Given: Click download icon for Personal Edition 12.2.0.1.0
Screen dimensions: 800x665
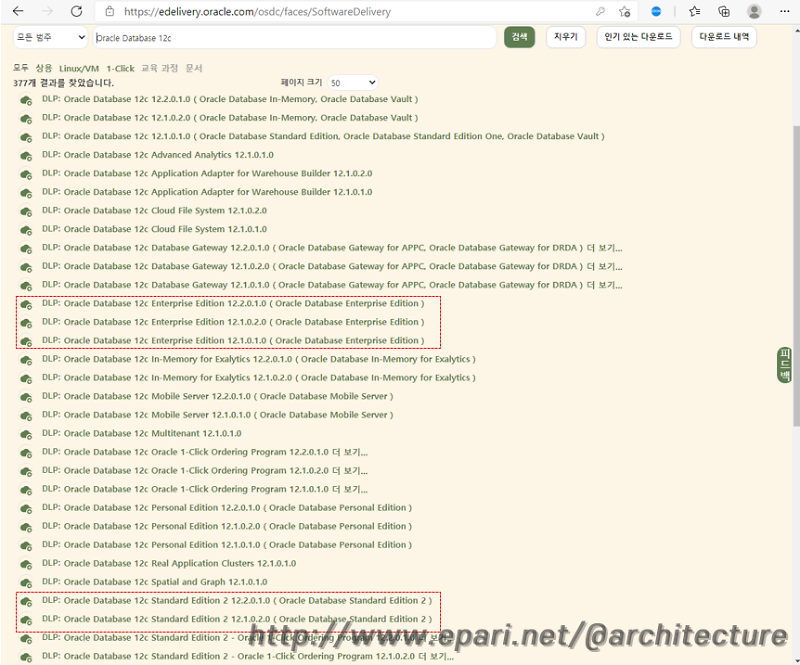Looking at the screenshot, I should [x=26, y=508].
